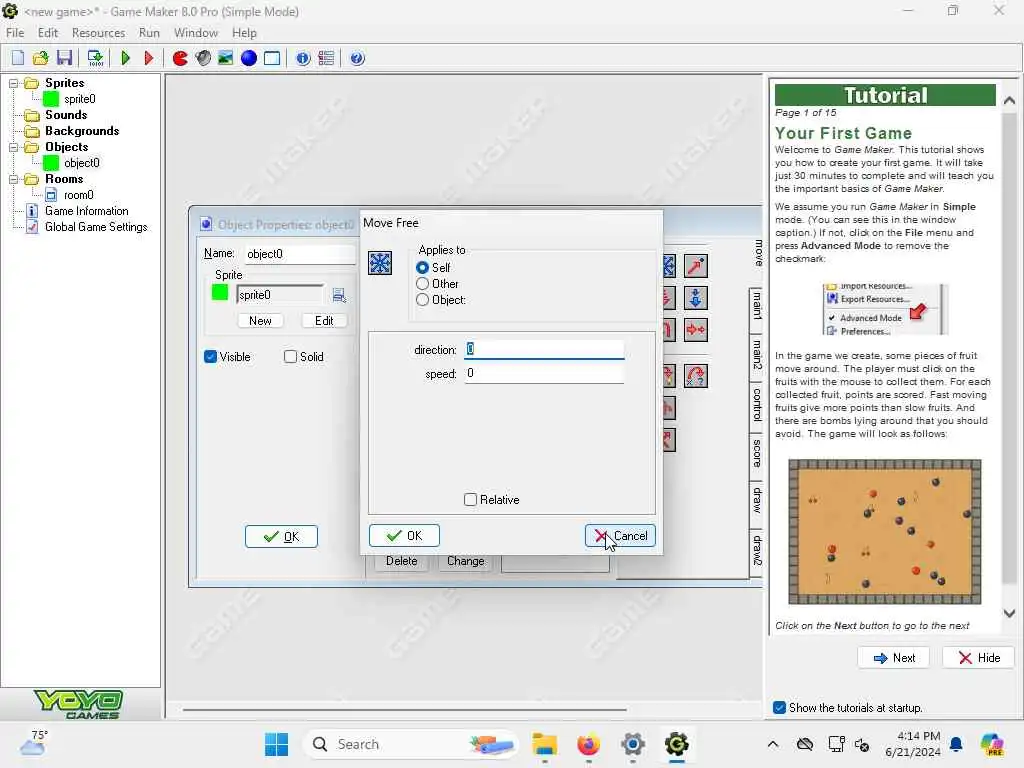This screenshot has width=1024, height=768.
Task: Create a new sound resource
Action: point(203,58)
